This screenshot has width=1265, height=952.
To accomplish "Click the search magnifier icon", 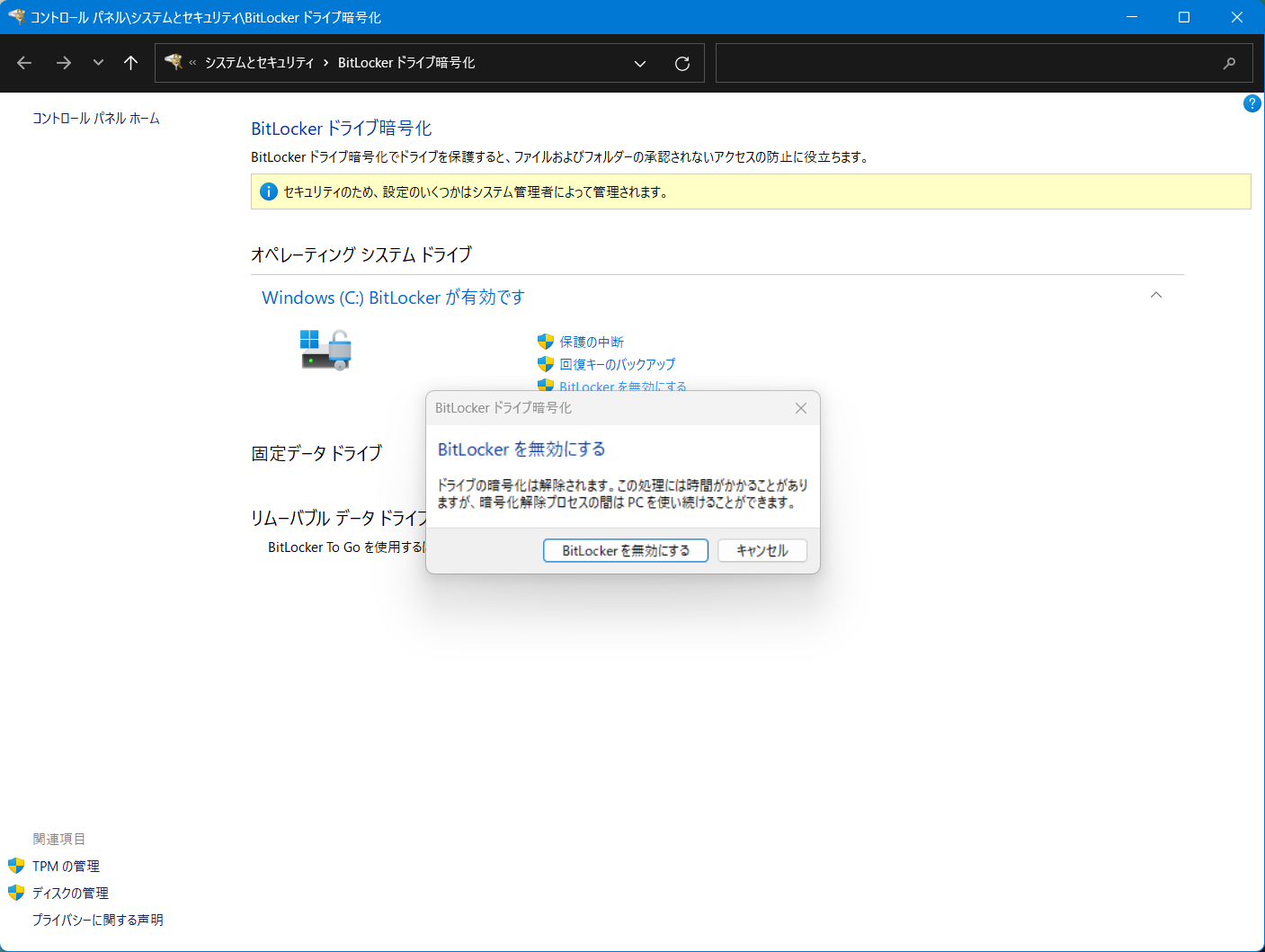I will pyautogui.click(x=1230, y=63).
